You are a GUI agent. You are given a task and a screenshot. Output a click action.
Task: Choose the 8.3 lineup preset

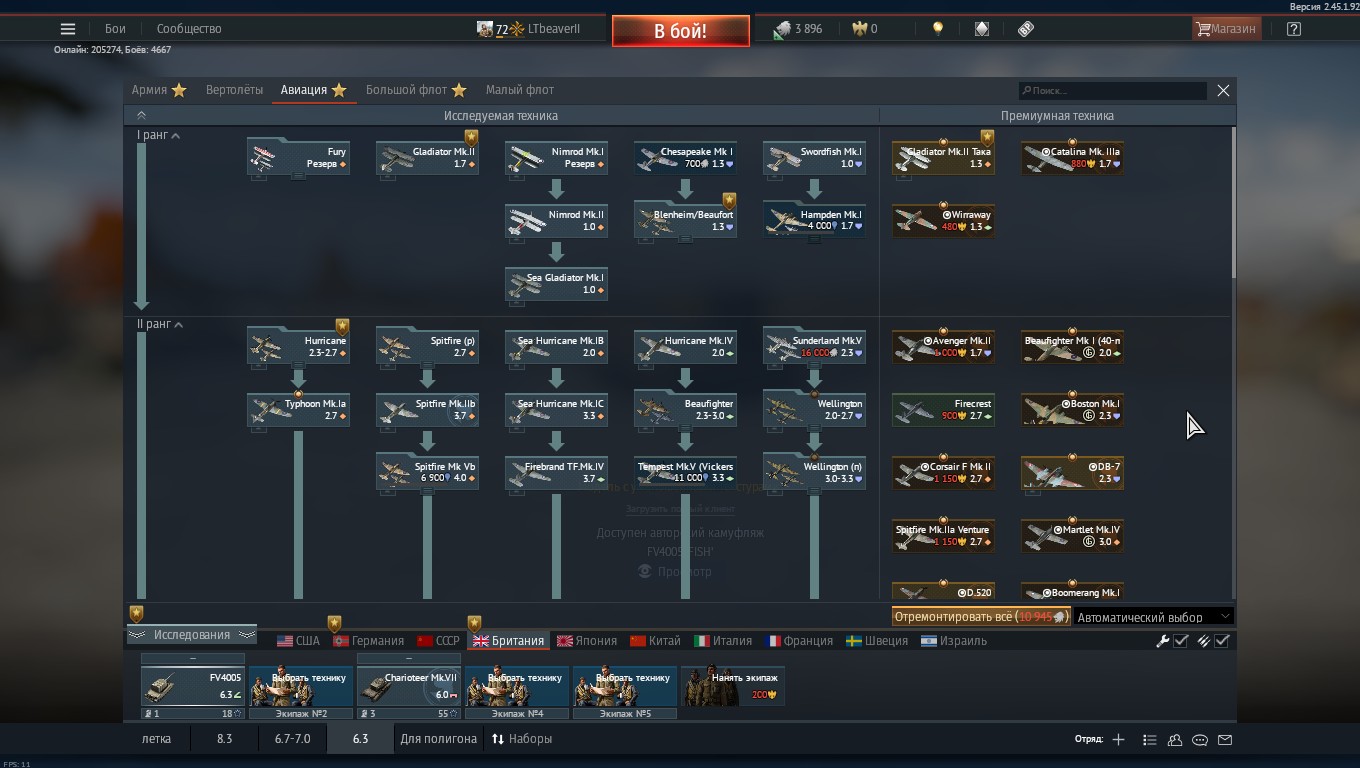coord(224,739)
